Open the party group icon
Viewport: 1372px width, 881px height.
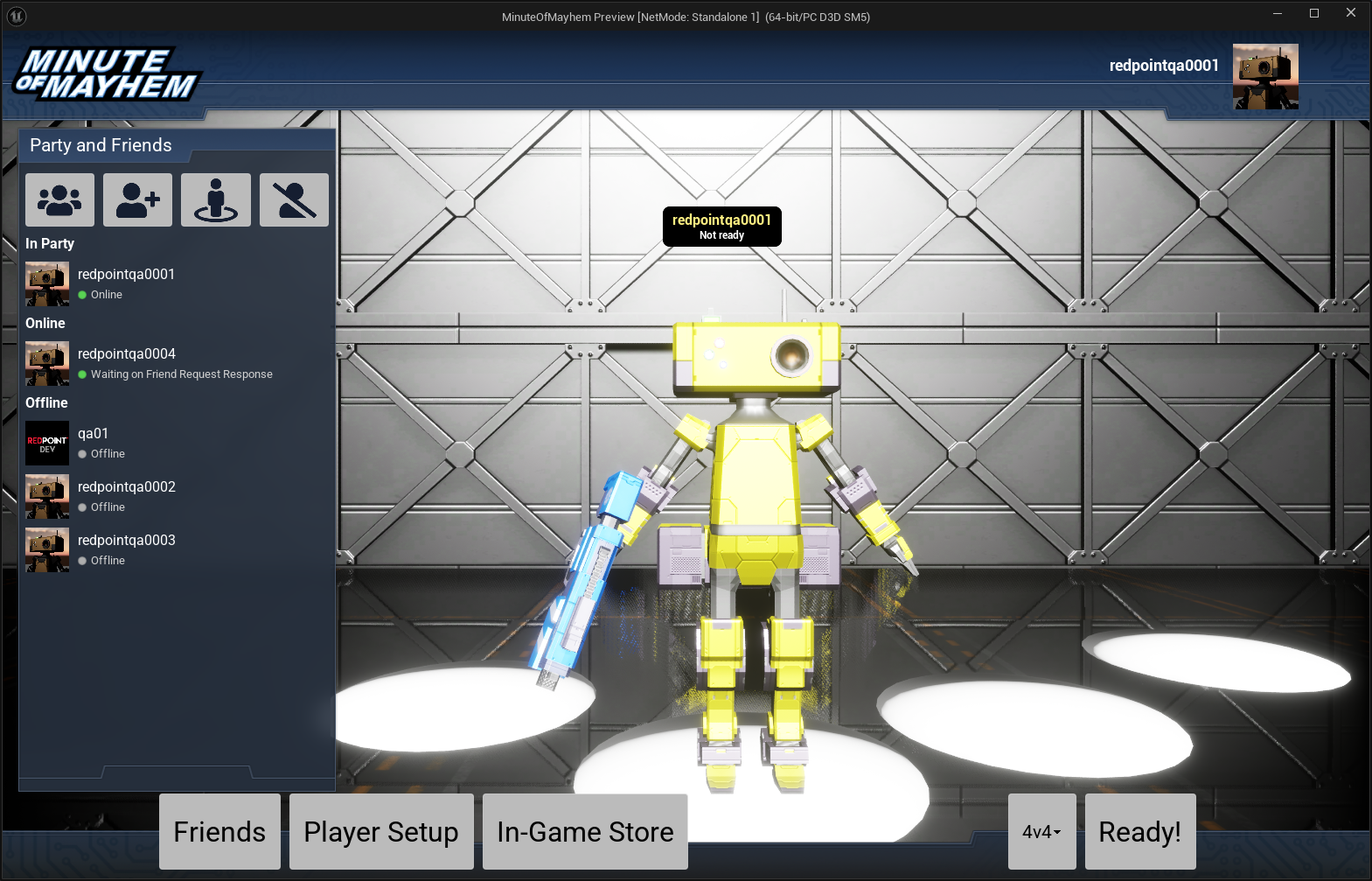[59, 199]
